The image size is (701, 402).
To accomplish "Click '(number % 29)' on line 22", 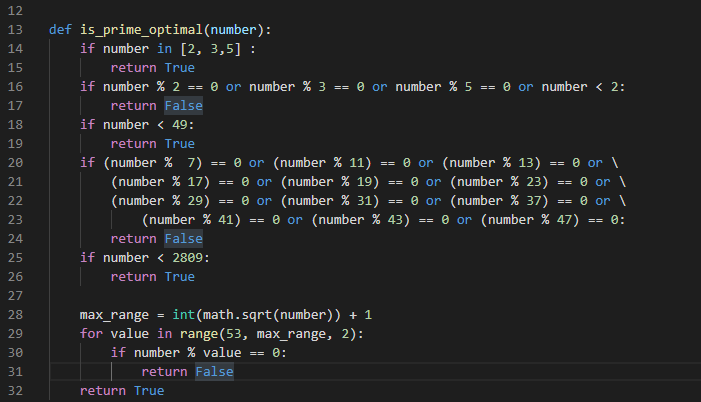I will tap(160, 201).
